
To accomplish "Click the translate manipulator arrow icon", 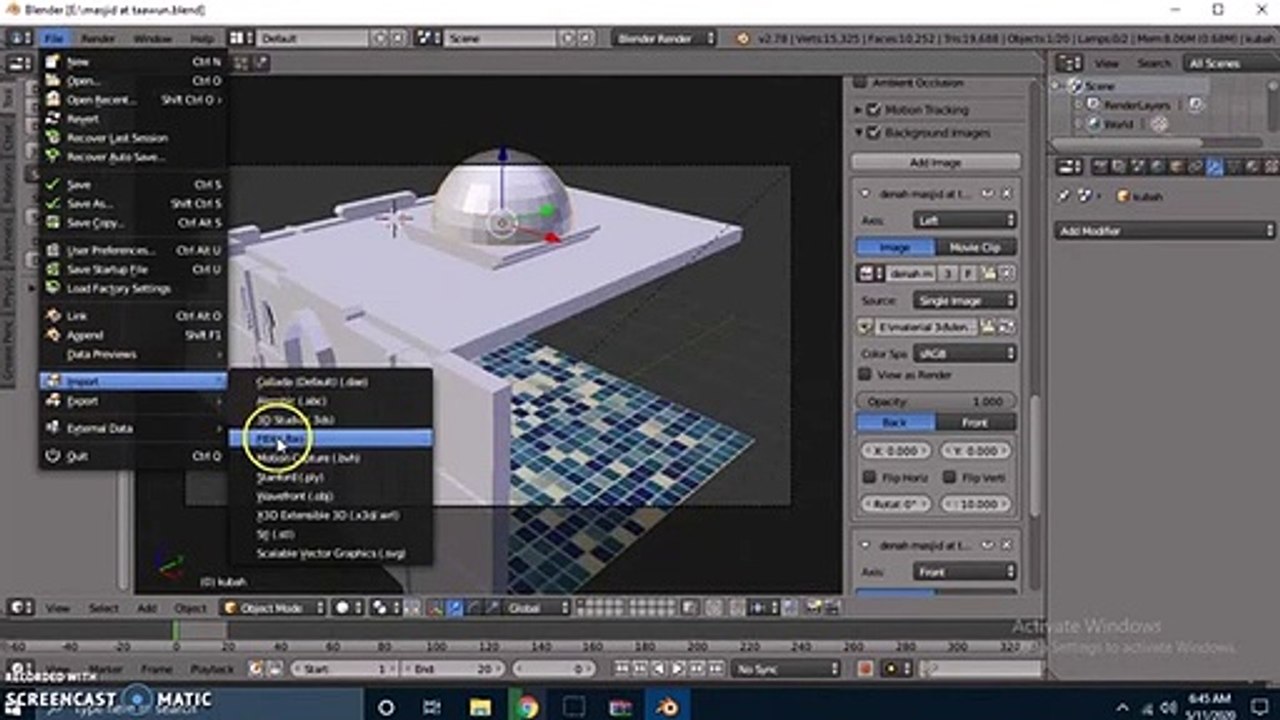I will point(455,607).
